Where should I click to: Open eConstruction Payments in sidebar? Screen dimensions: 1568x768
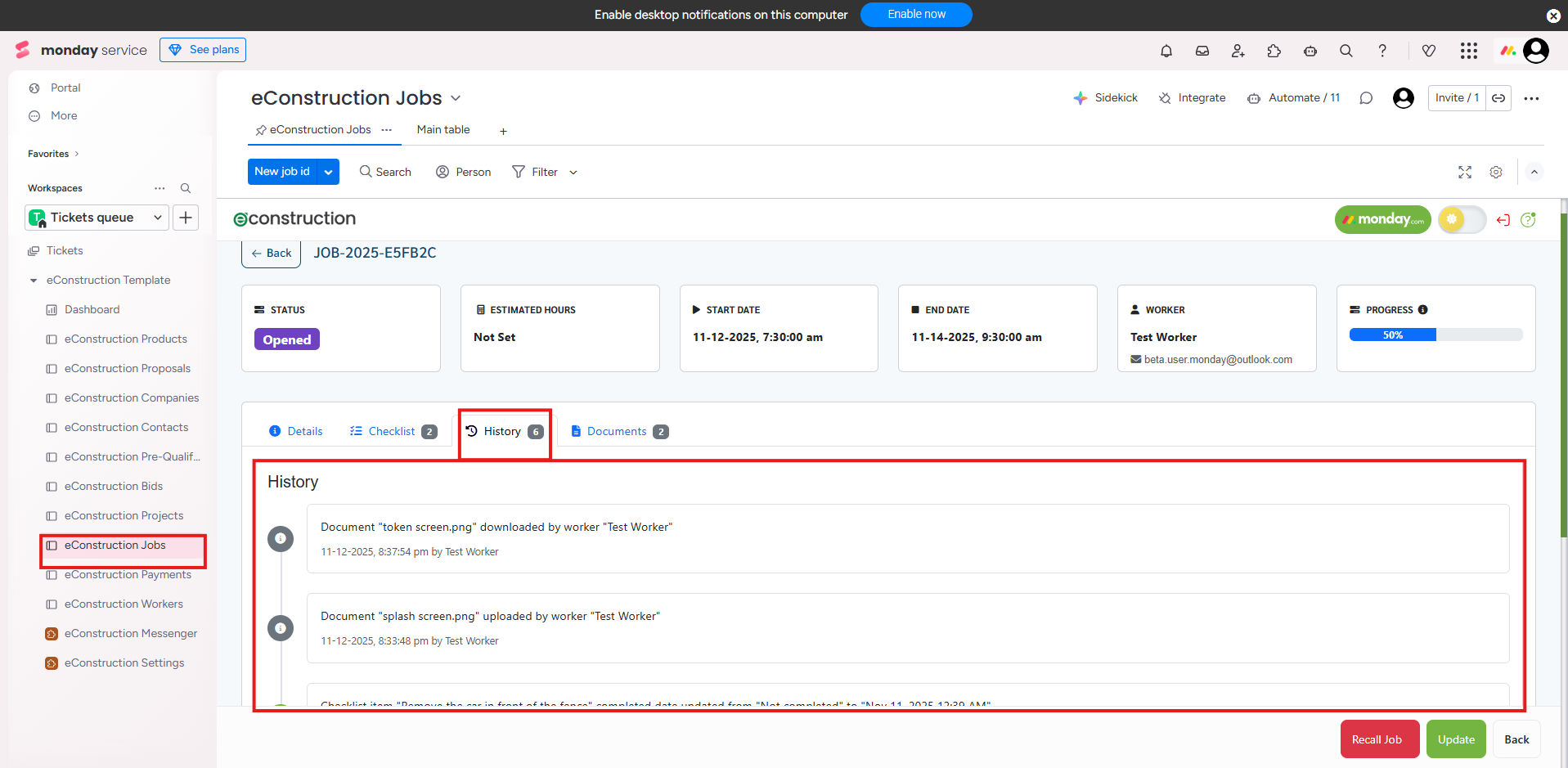coord(128,575)
